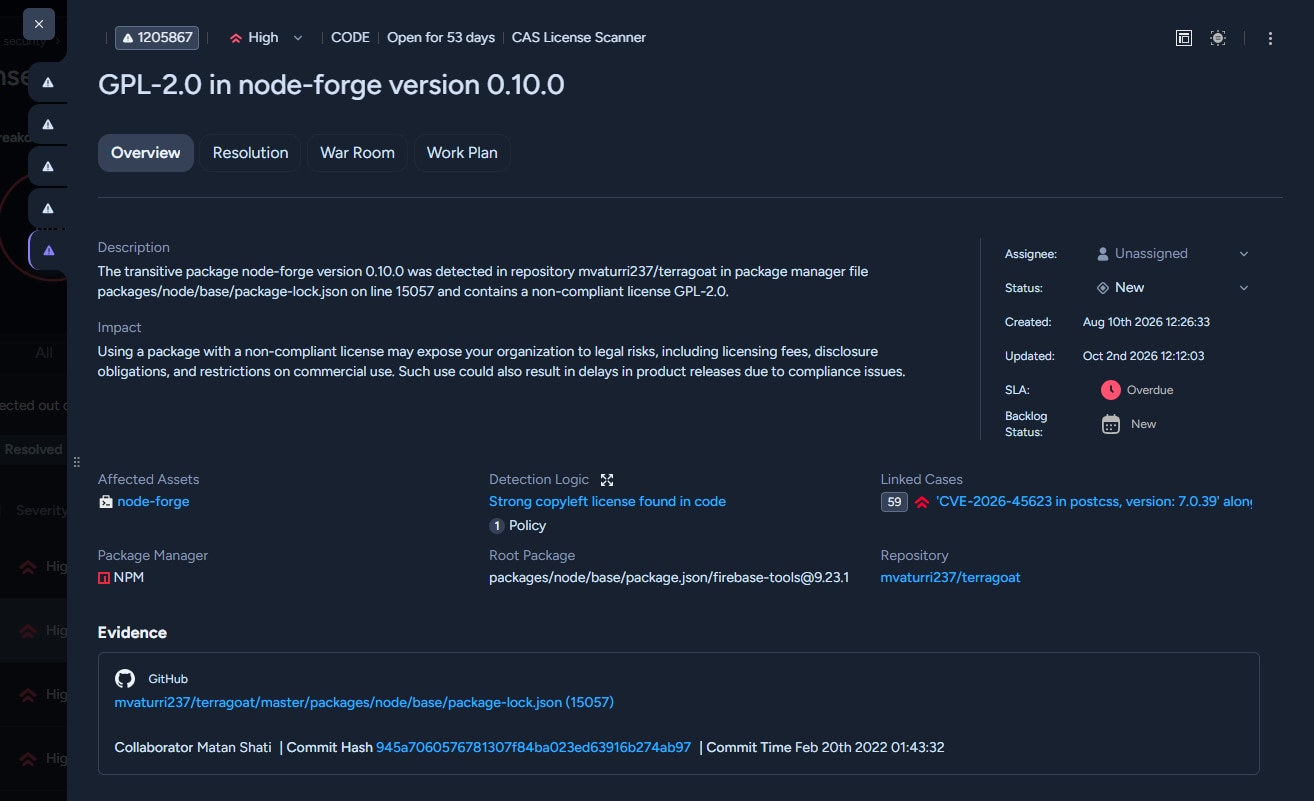Open the mvaturri237/terragoat repository link

[x=950, y=578]
